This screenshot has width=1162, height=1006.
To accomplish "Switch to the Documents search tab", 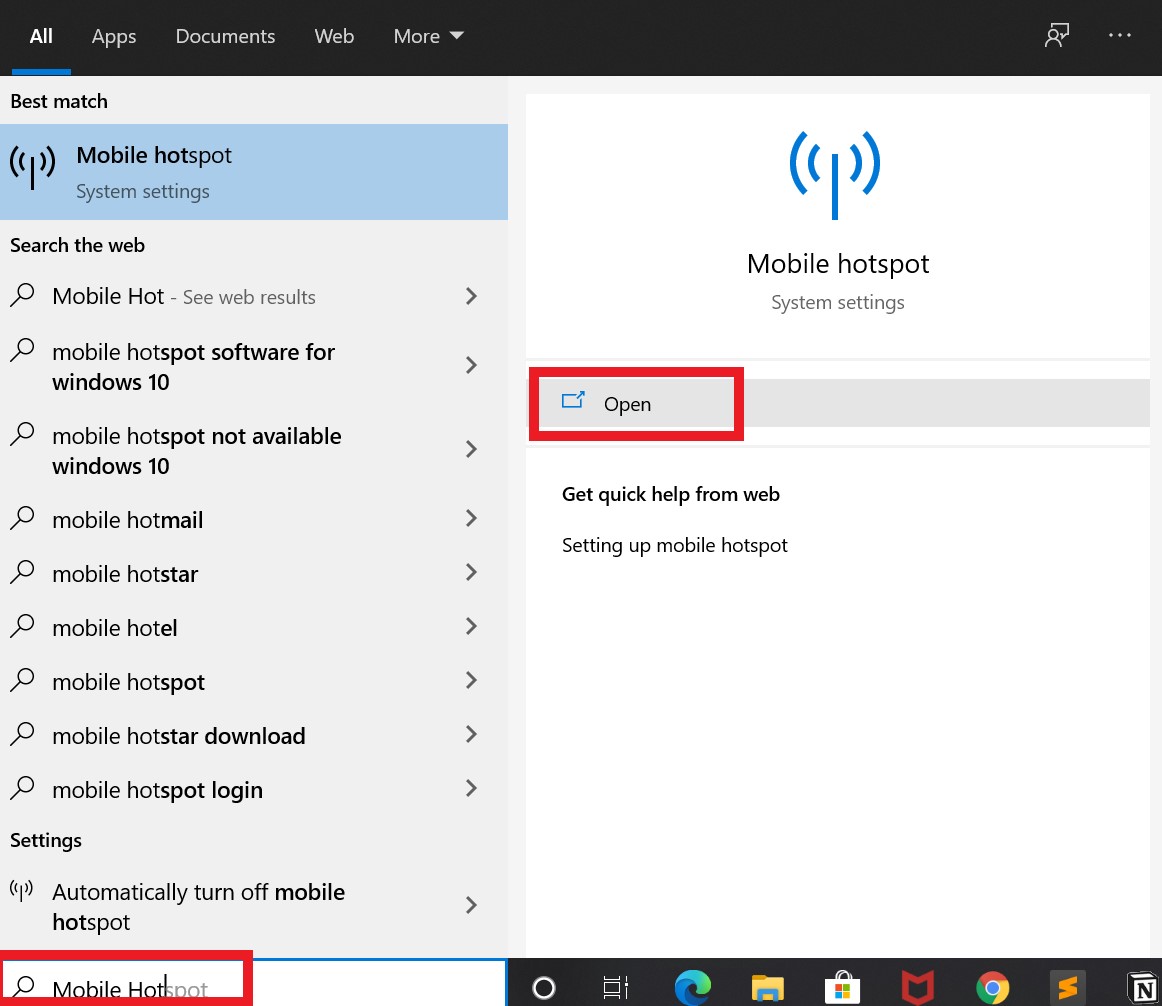I will click(225, 36).
